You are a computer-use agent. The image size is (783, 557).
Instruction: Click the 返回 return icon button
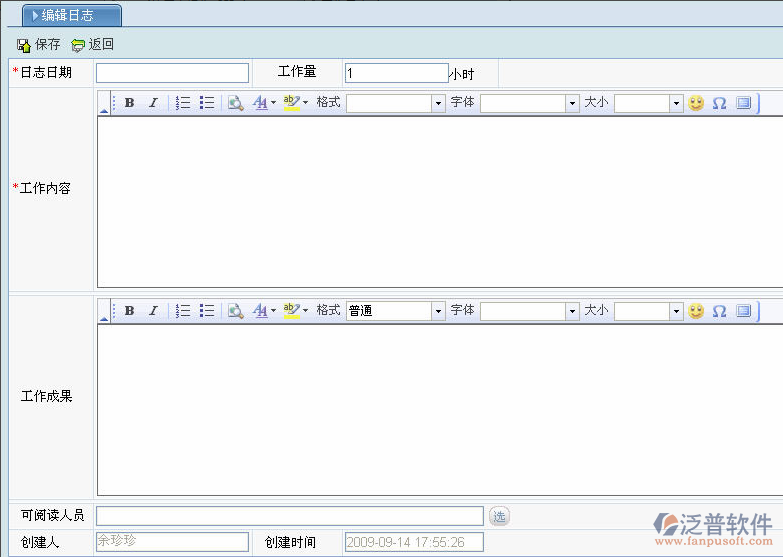(x=92, y=44)
